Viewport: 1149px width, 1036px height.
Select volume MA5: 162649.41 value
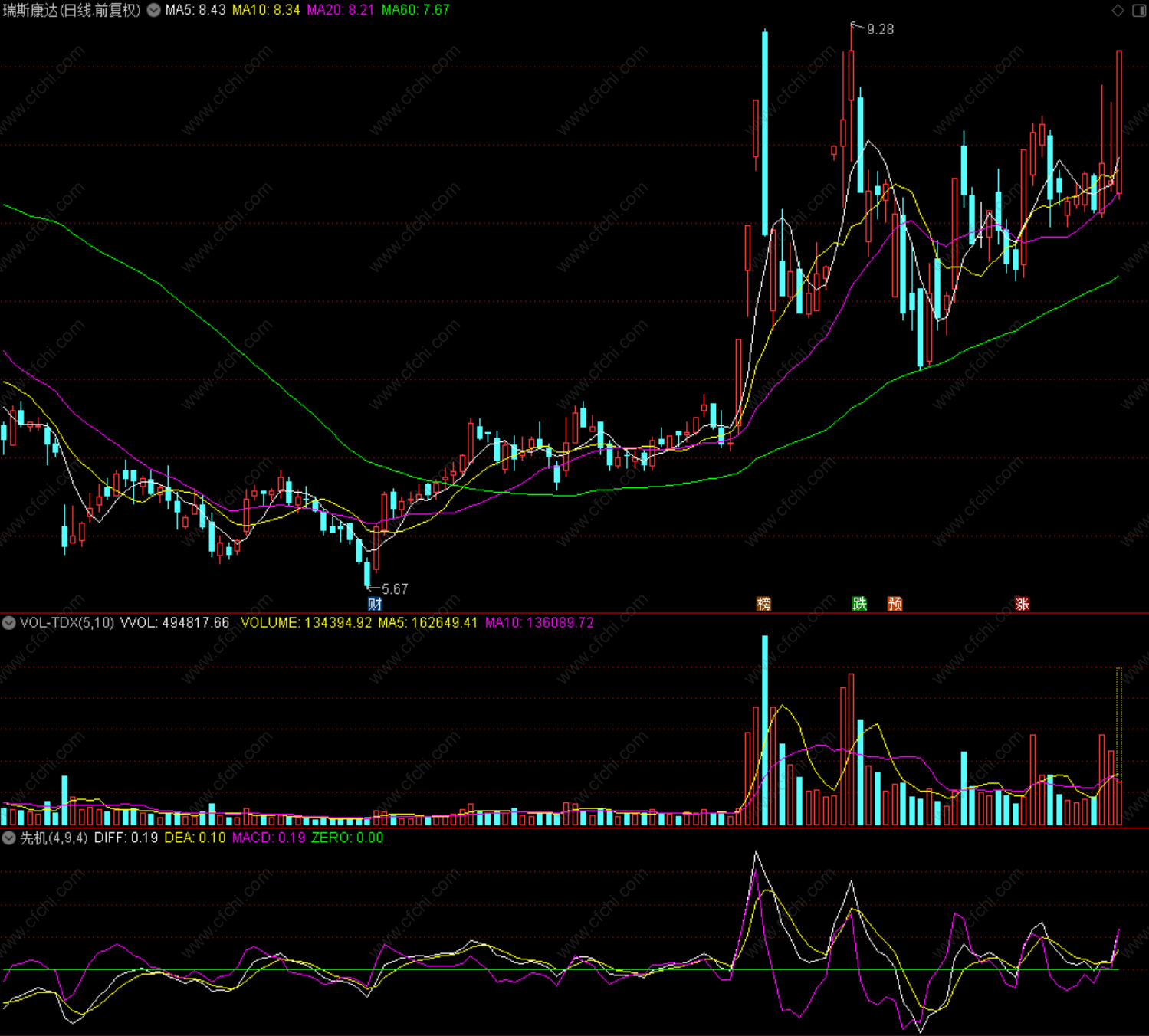pyautogui.click(x=428, y=623)
